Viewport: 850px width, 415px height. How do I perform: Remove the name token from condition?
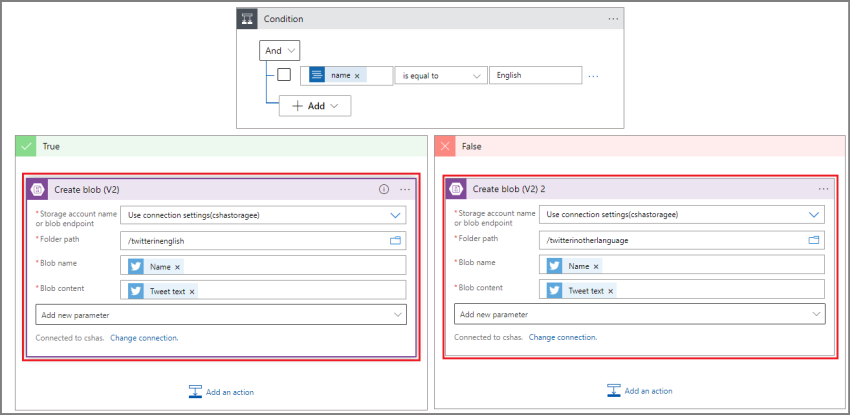(x=357, y=76)
